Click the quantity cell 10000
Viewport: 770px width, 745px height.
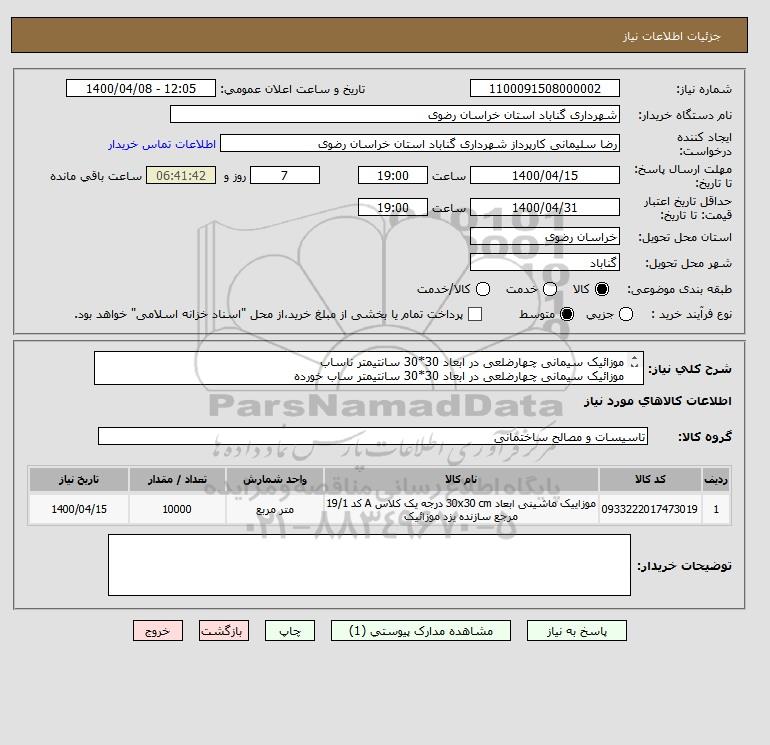coord(177,509)
